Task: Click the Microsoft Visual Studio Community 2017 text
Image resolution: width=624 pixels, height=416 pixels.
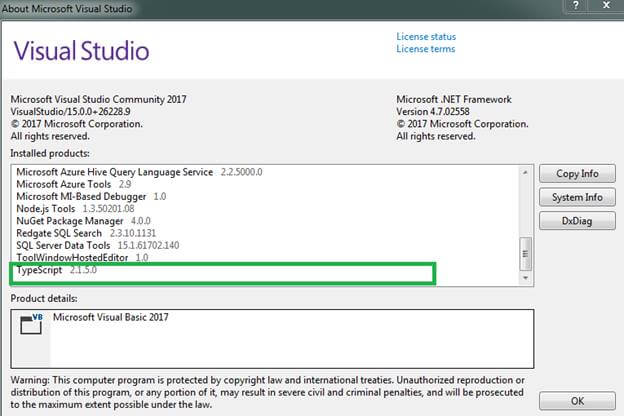Action: click(98, 99)
